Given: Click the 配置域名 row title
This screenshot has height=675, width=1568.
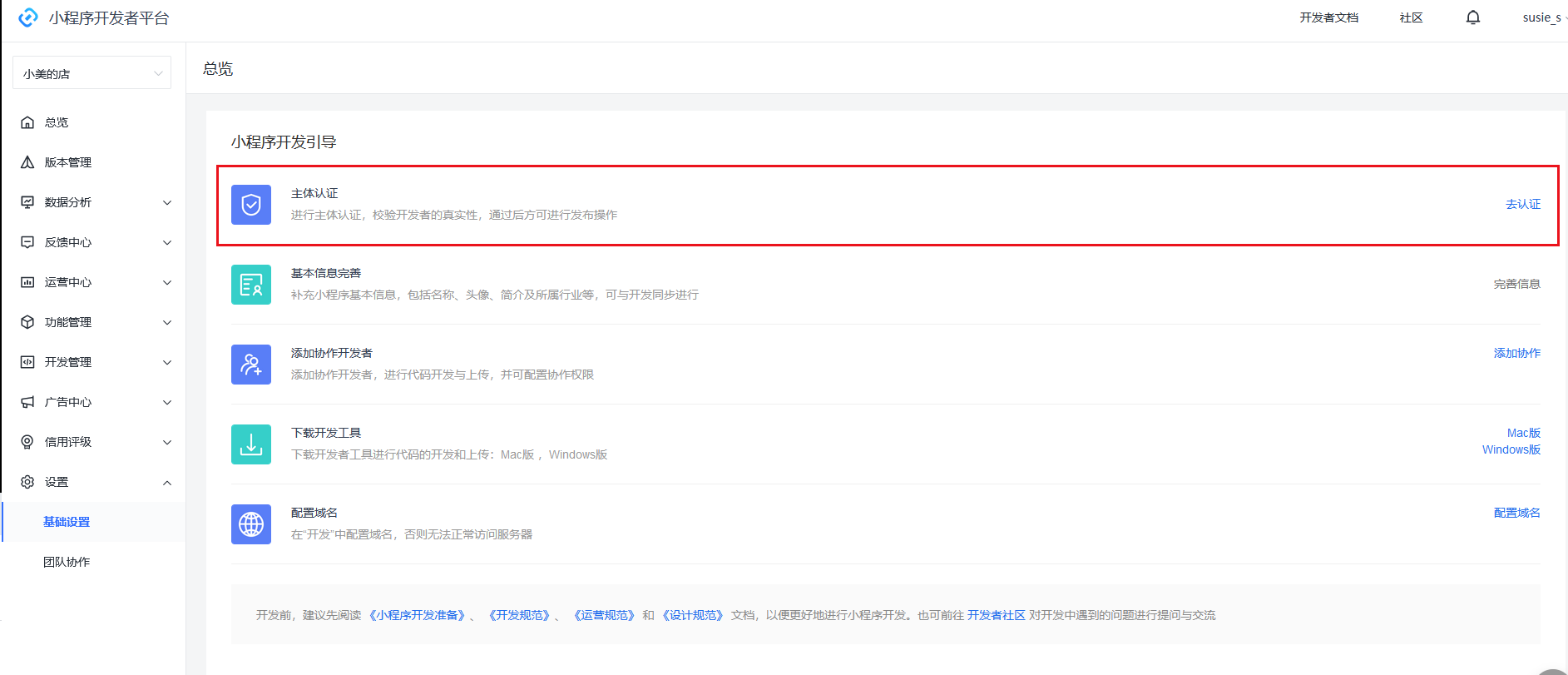Looking at the screenshot, I should 314,513.
